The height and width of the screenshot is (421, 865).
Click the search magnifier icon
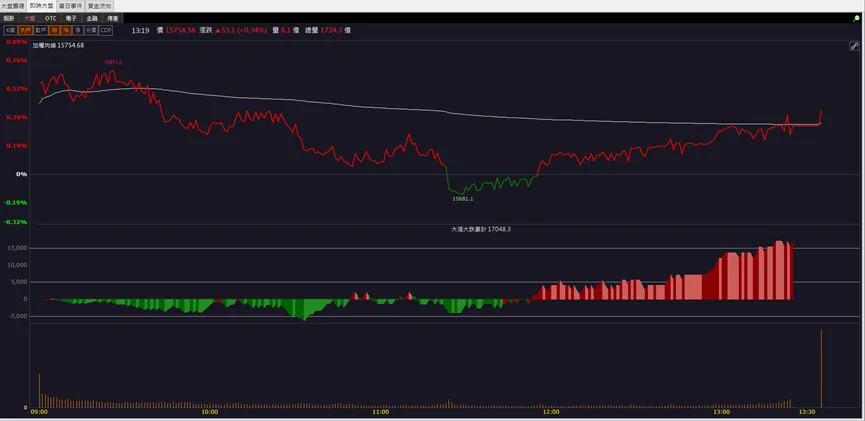point(856,18)
